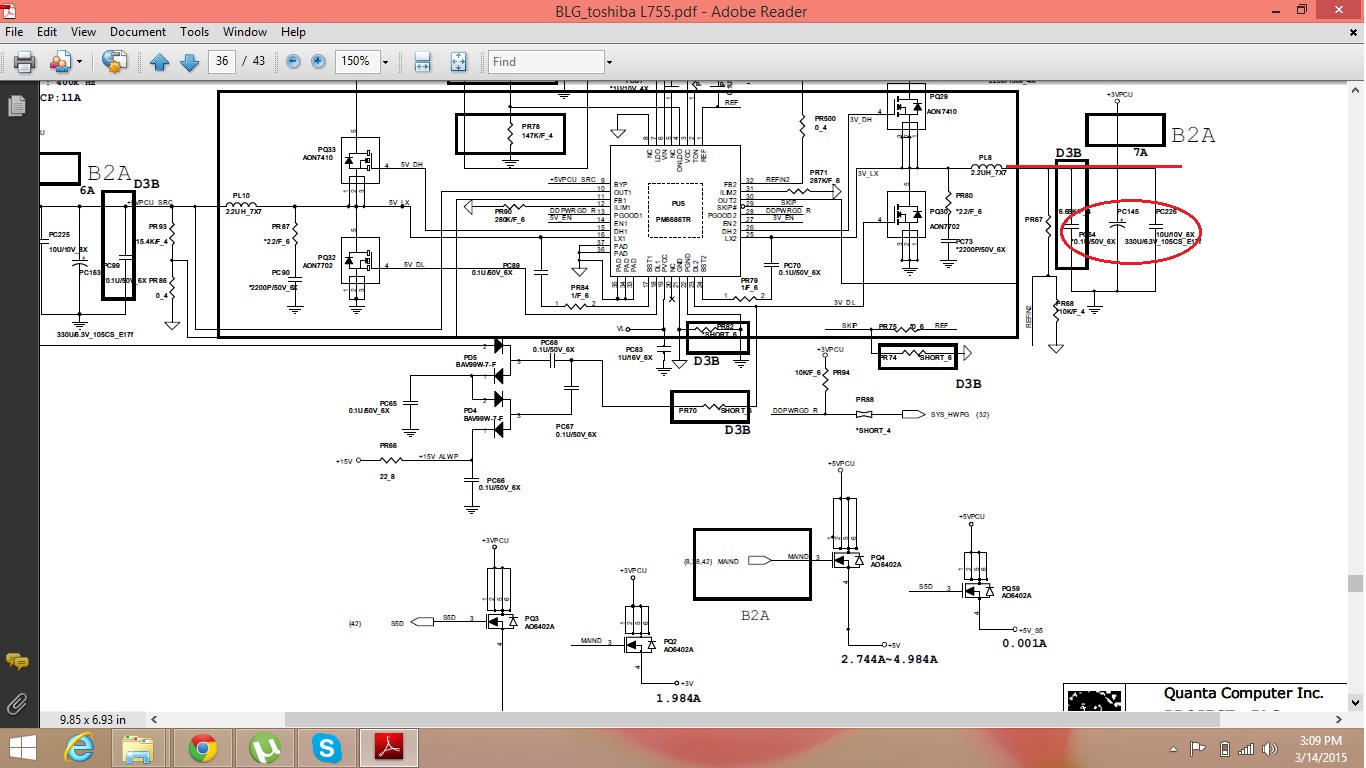
Task: Open the Document menu
Action: (x=138, y=32)
